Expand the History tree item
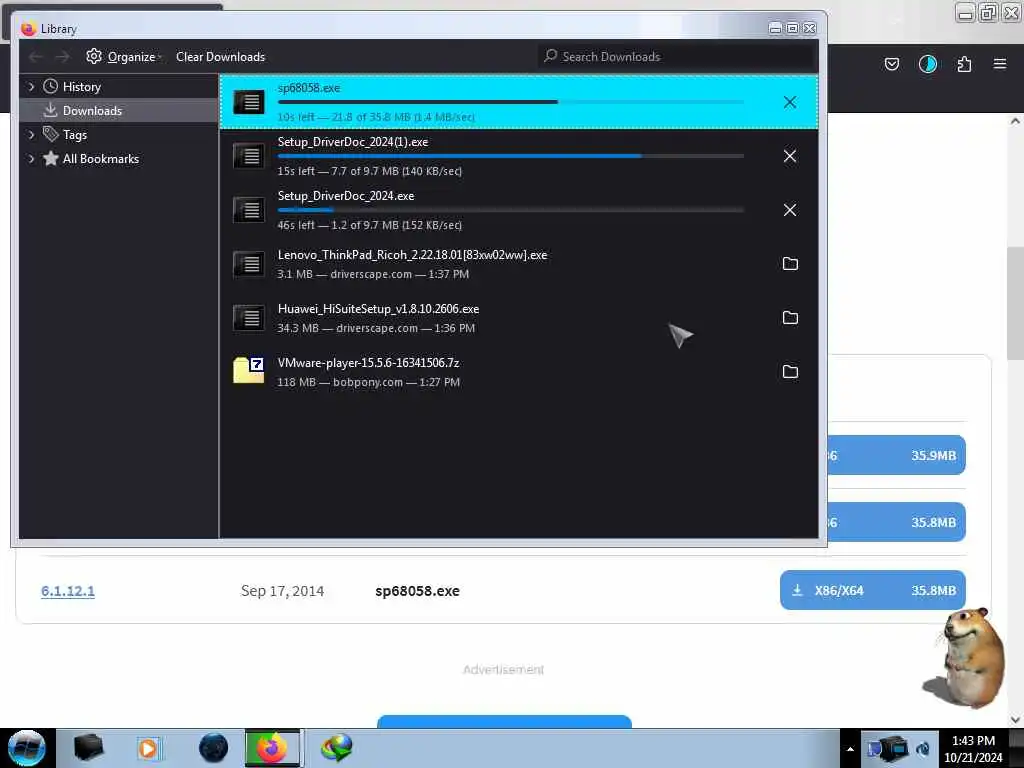The height and width of the screenshot is (768, 1024). [31, 86]
